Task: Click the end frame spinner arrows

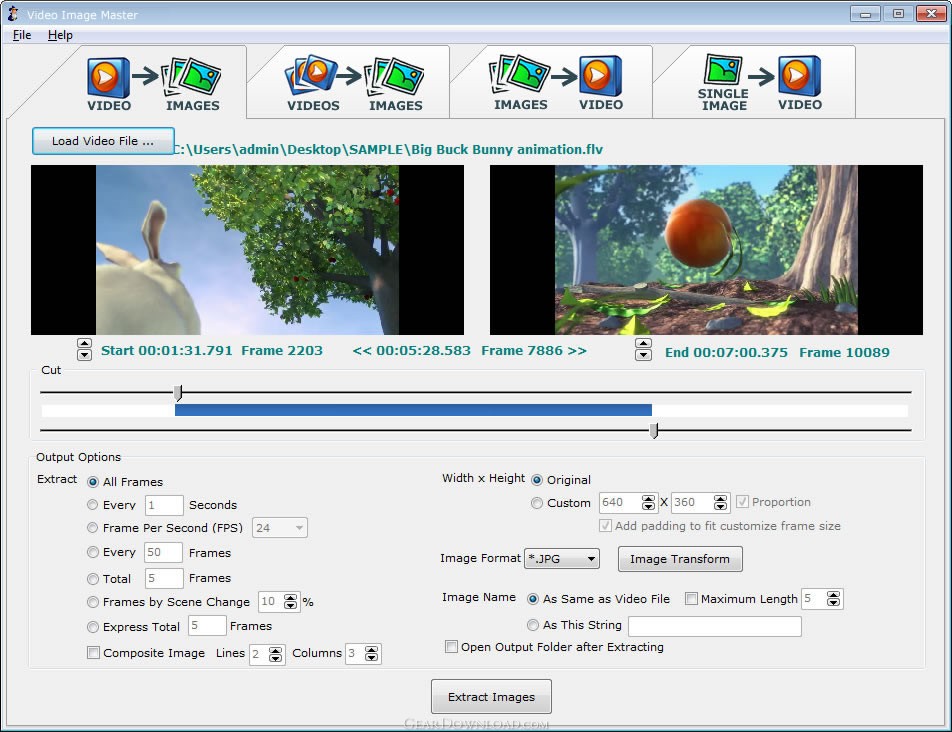Action: pos(643,350)
